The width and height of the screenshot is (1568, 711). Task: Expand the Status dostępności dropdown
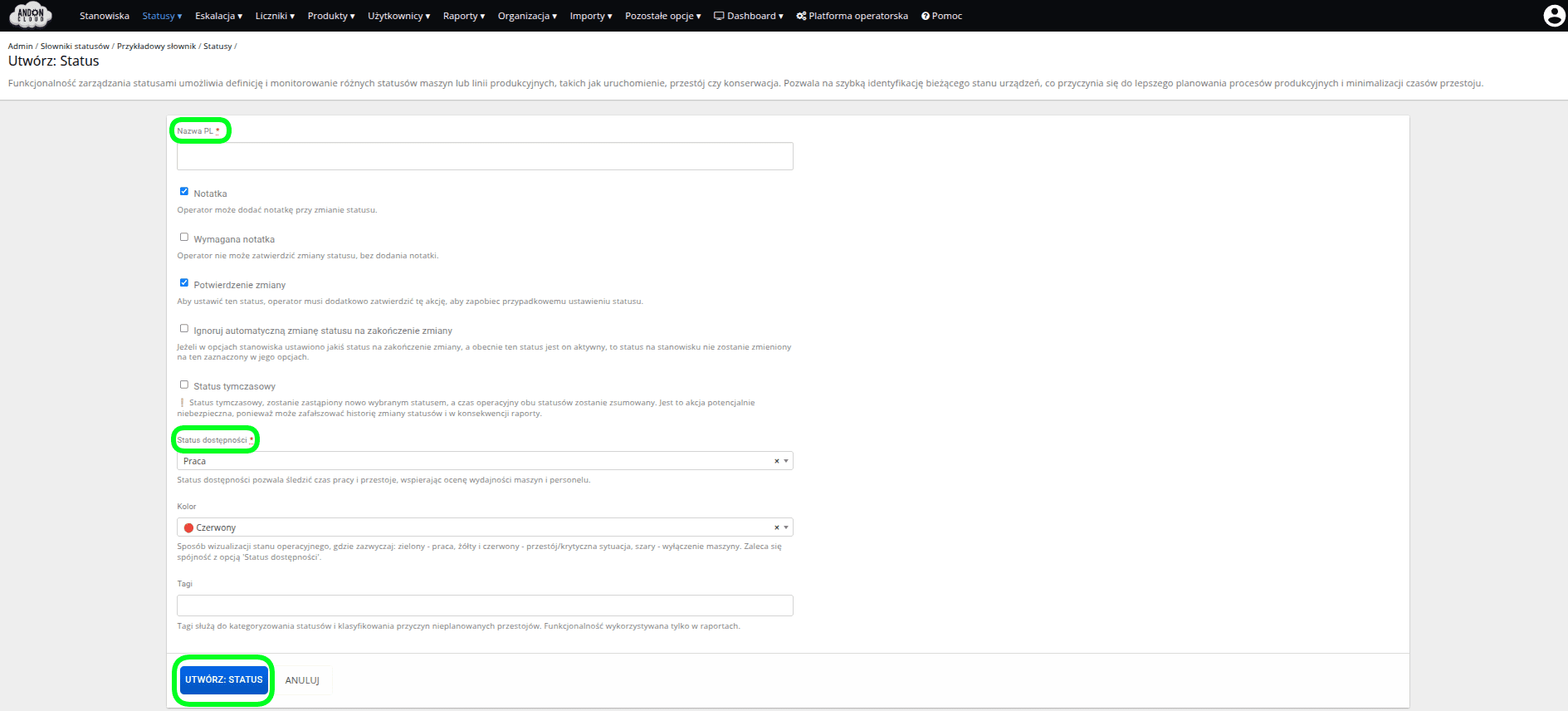click(x=786, y=461)
